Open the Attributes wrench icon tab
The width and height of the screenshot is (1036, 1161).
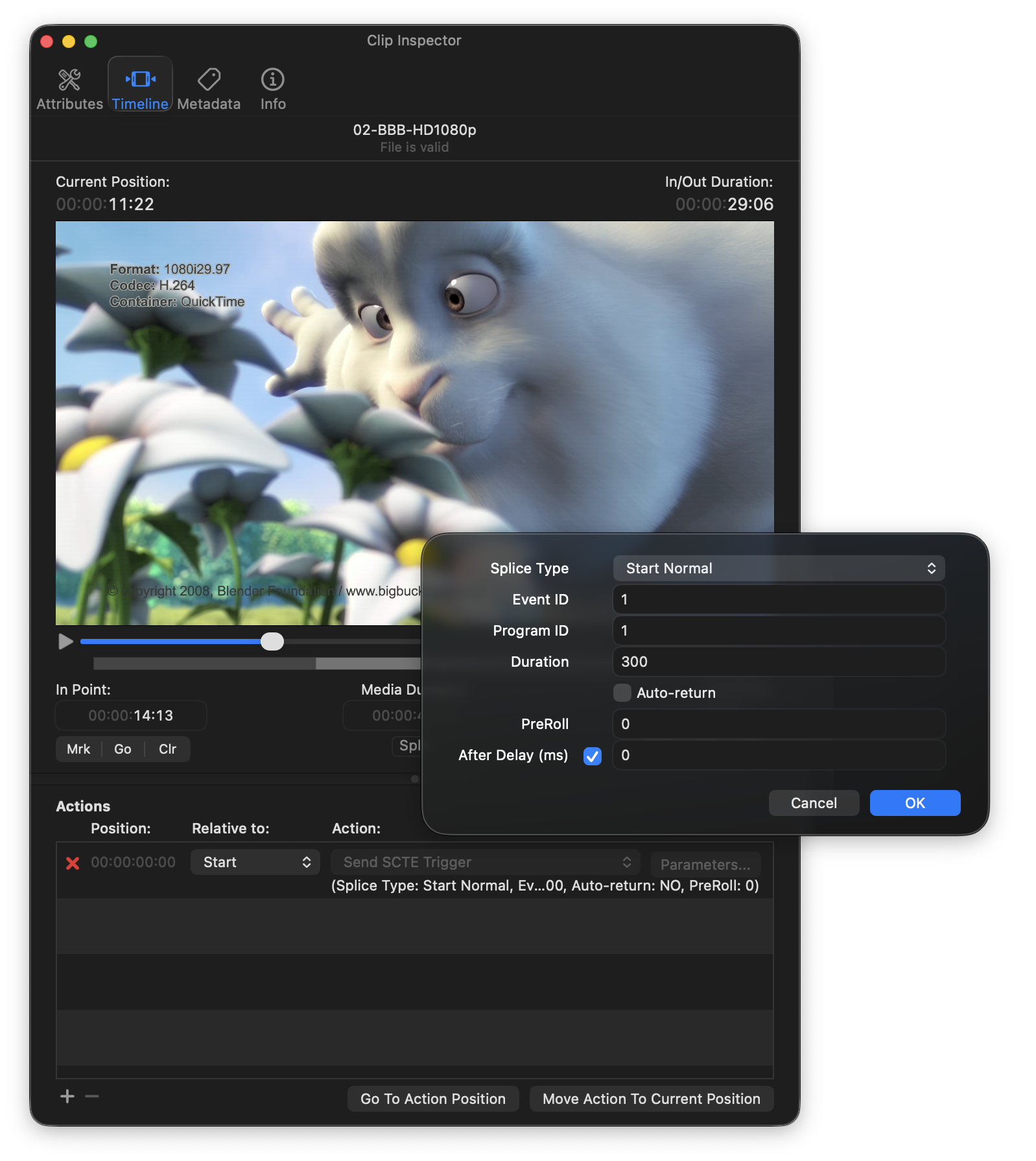(69, 80)
